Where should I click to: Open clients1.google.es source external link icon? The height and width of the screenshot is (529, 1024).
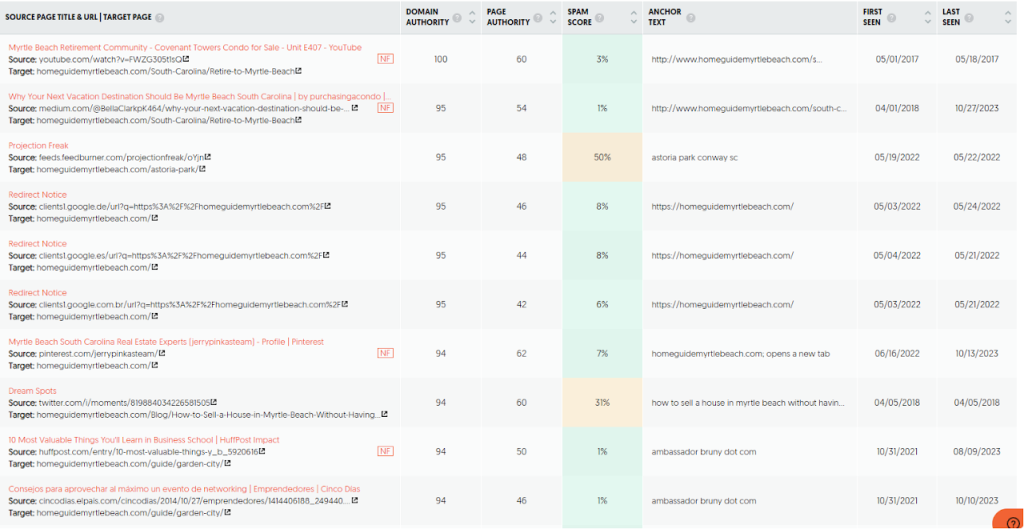click(327, 255)
